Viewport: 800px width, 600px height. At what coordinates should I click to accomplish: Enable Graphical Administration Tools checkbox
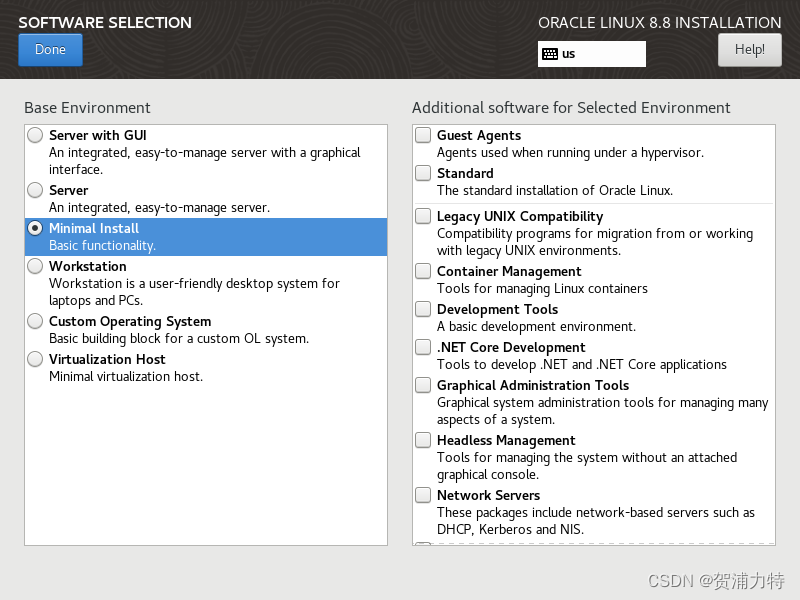tap(423, 385)
